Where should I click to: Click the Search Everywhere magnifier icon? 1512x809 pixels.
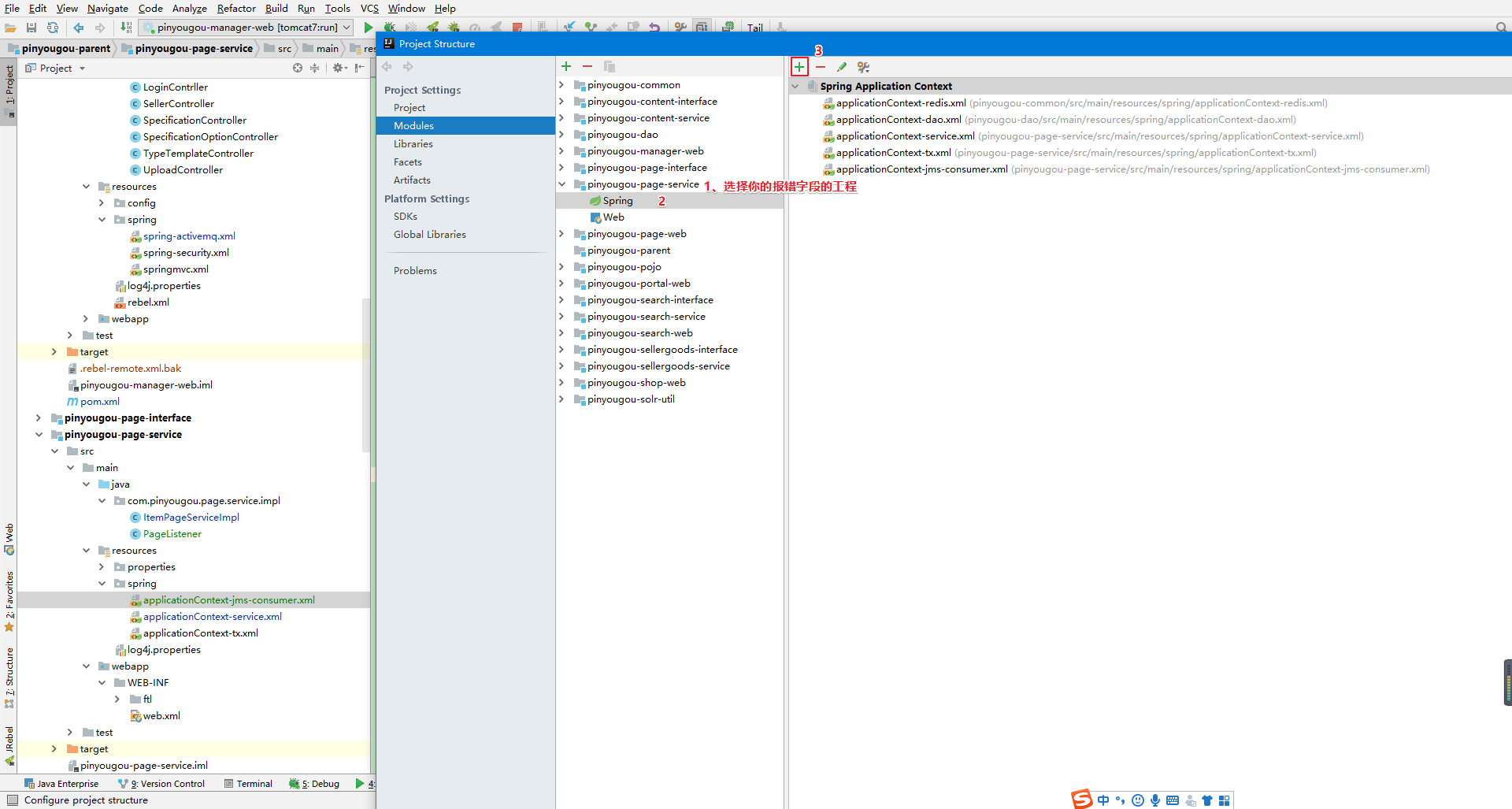coord(1501,28)
